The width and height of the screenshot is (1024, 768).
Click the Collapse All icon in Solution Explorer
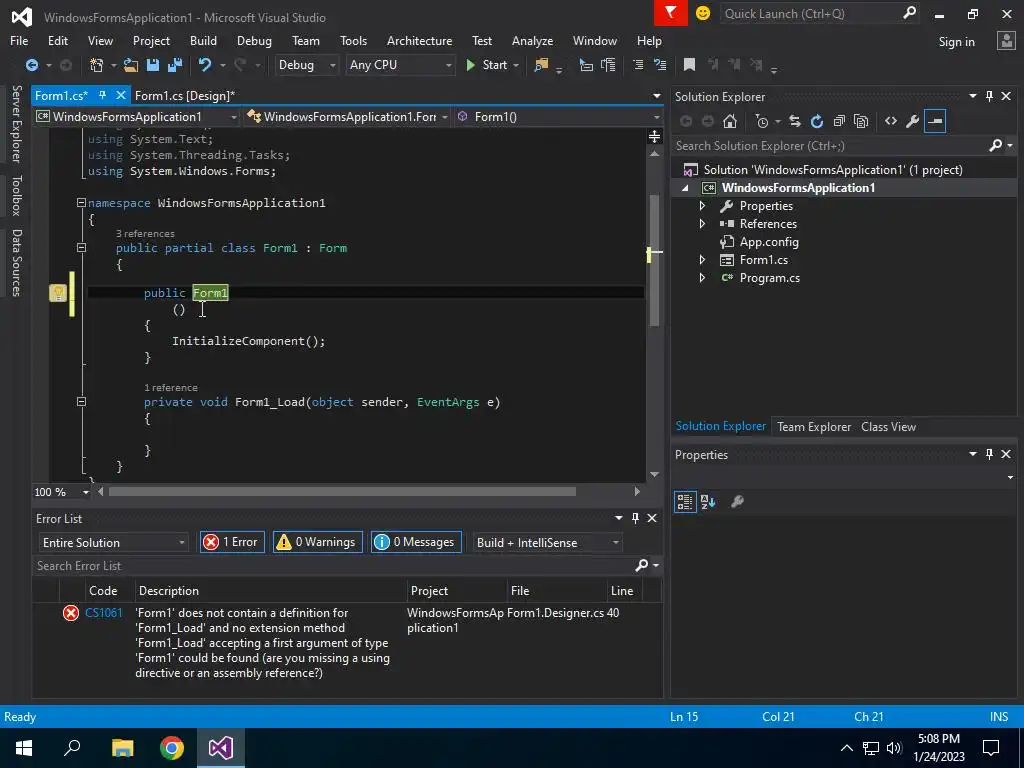pos(839,121)
